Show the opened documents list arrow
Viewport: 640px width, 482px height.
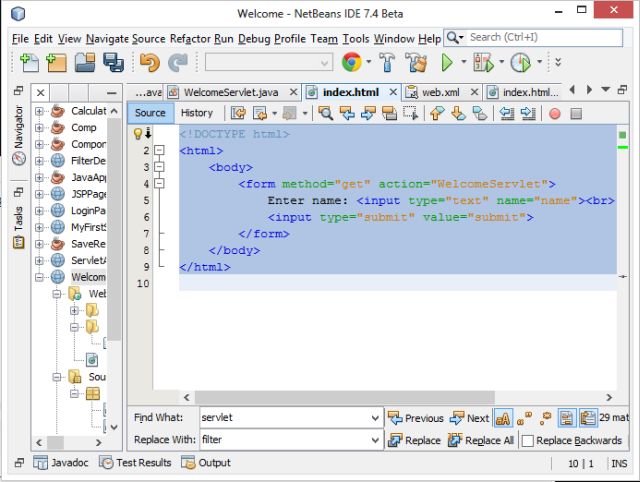[606, 89]
